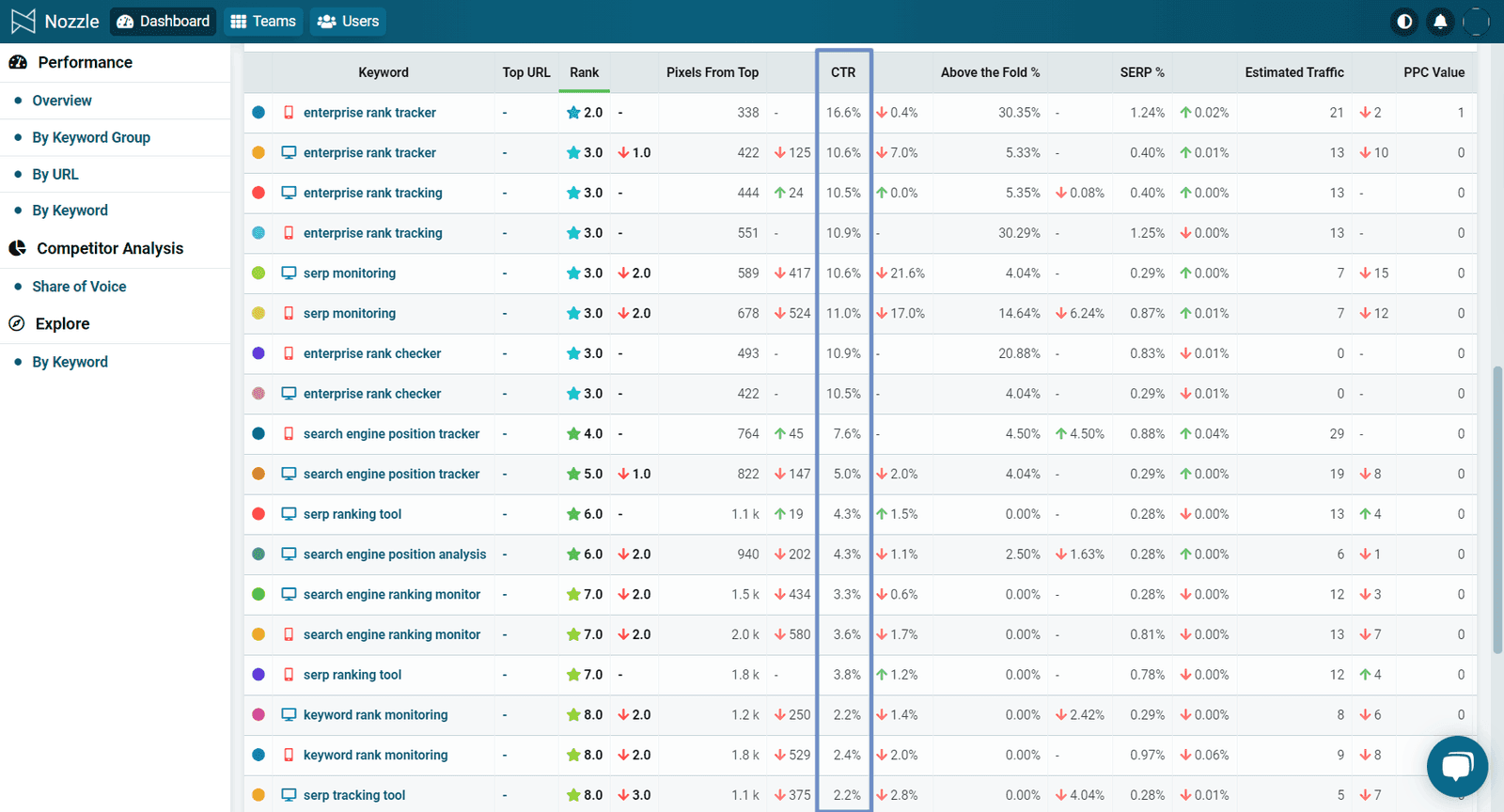The image size is (1504, 812).
Task: Click purple color dot for serp ranking tool
Action: coord(258,675)
